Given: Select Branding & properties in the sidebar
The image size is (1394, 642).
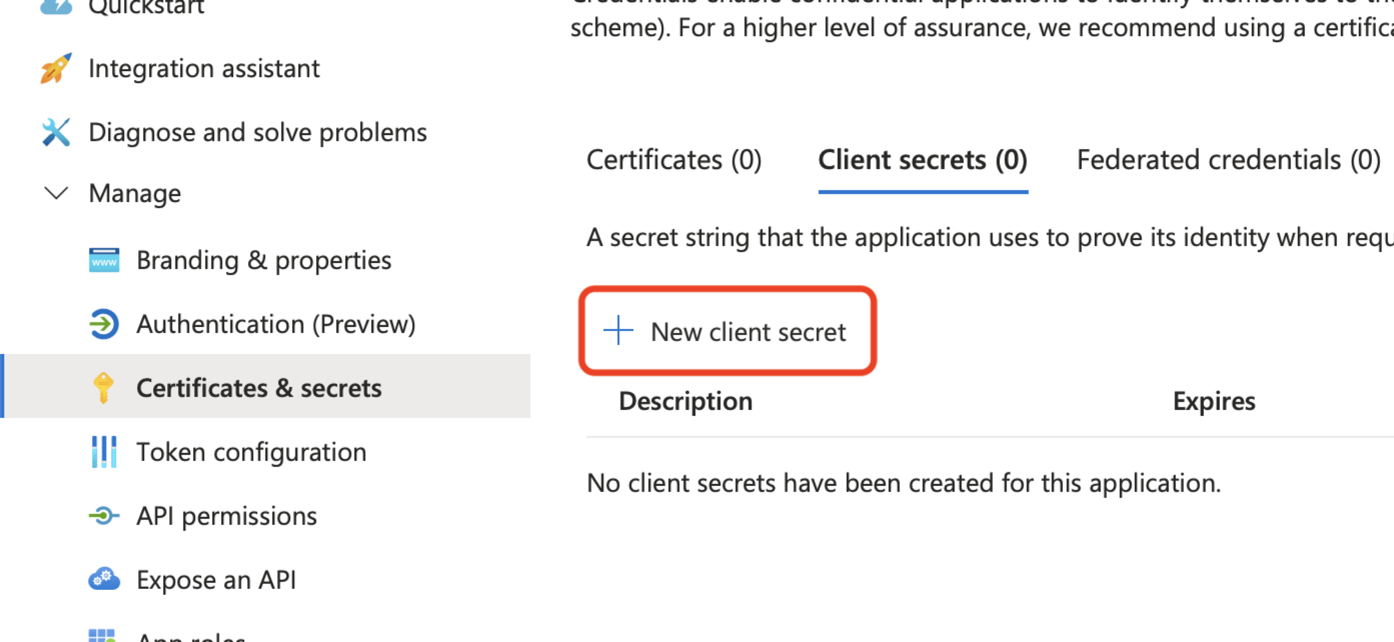Looking at the screenshot, I should (x=263, y=259).
